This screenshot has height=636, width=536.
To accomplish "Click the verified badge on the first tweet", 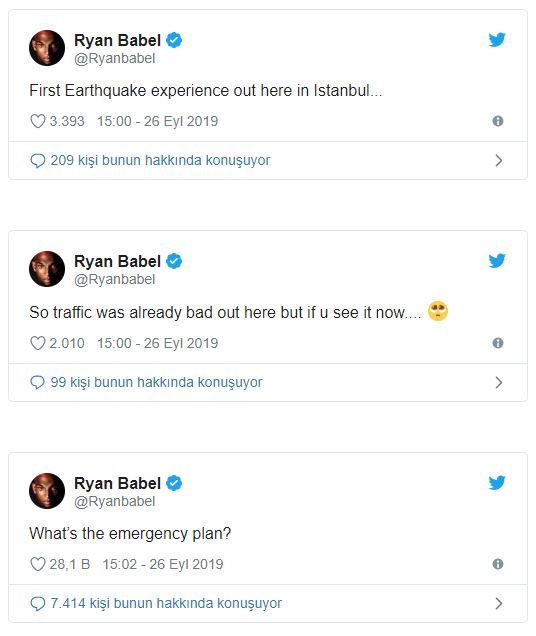I will (x=174, y=40).
